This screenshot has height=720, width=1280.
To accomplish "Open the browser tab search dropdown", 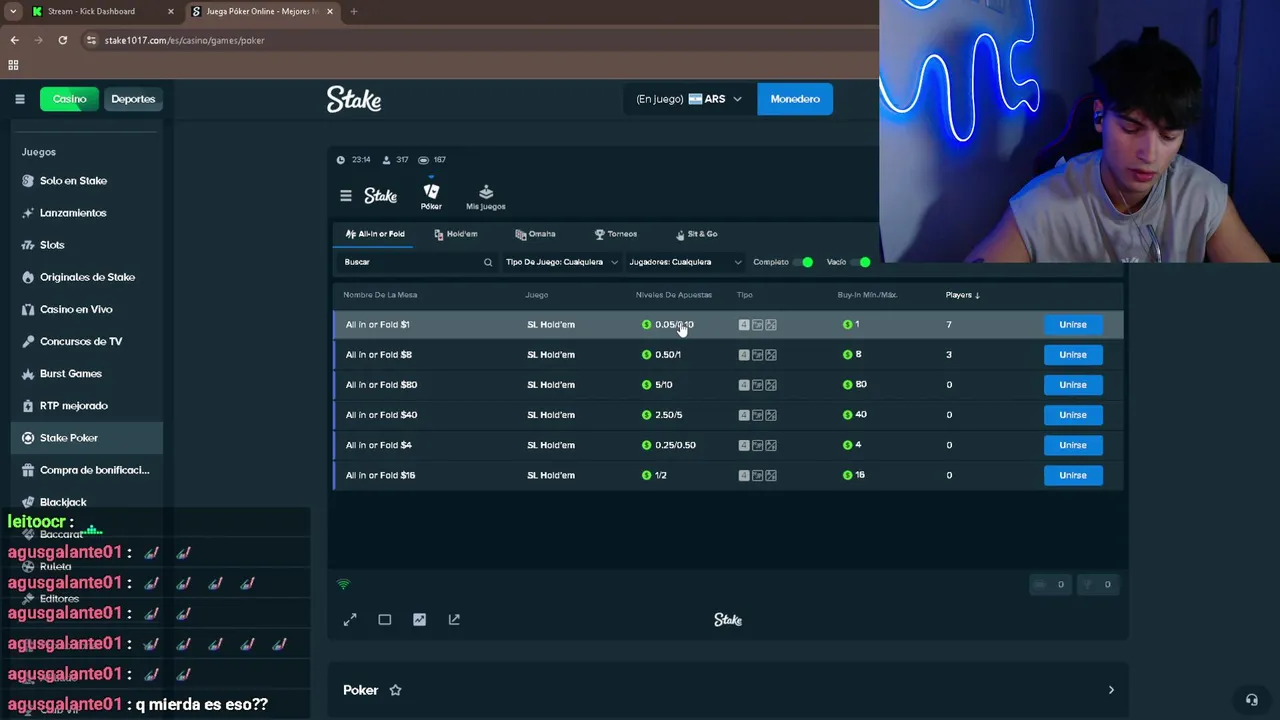I will pyautogui.click(x=13, y=11).
